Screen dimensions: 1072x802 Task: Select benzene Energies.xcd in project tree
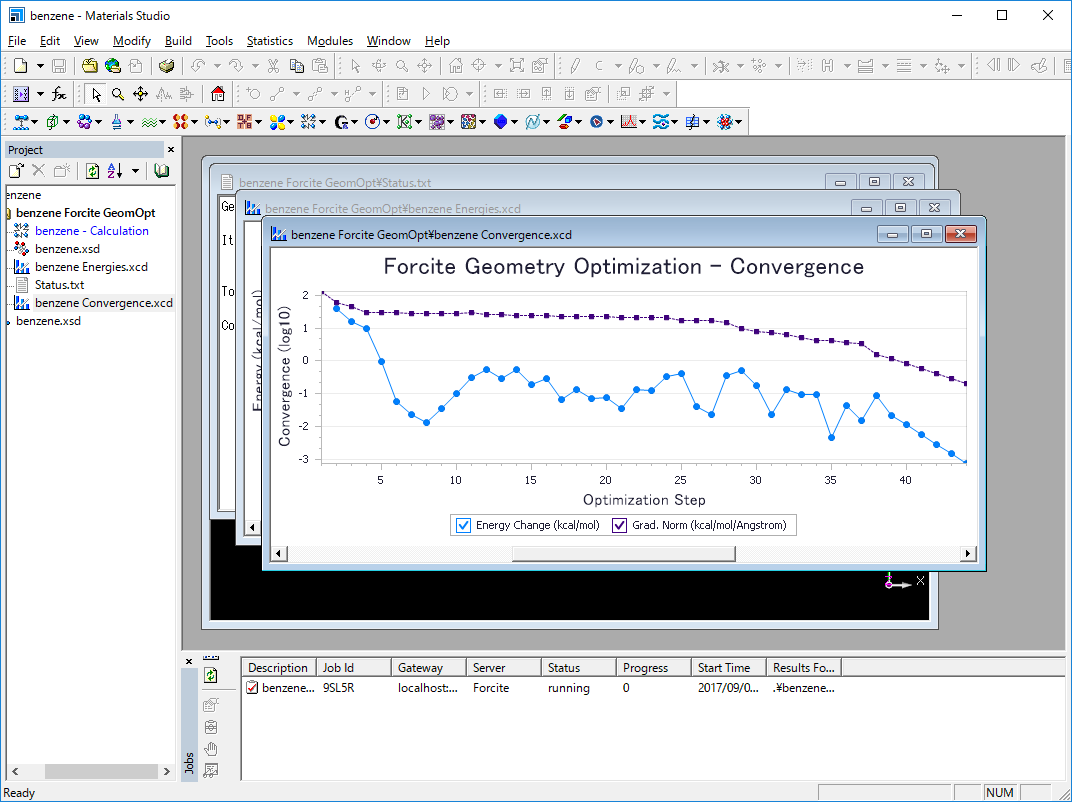click(90, 267)
